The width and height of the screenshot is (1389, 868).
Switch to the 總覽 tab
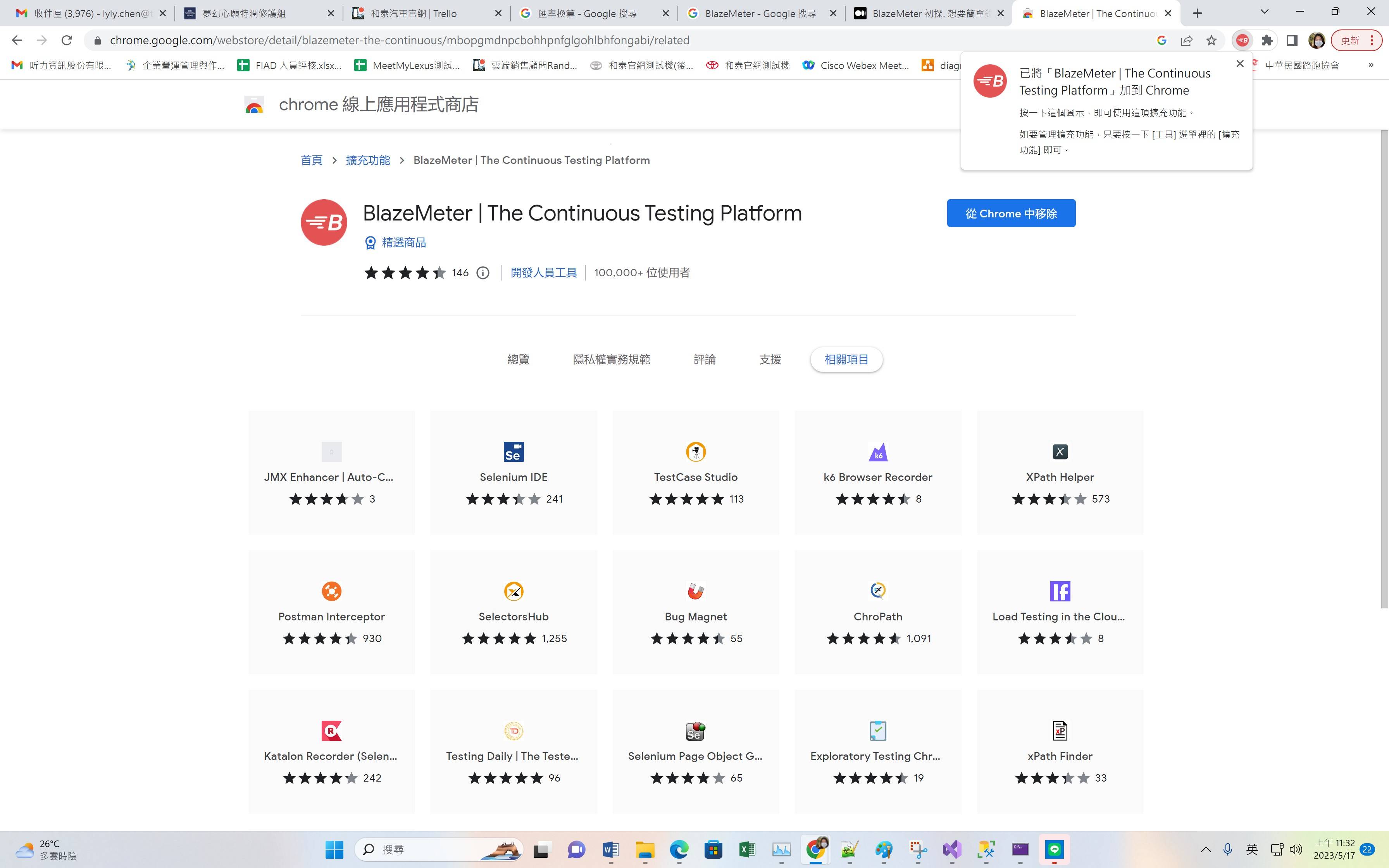pyautogui.click(x=518, y=359)
